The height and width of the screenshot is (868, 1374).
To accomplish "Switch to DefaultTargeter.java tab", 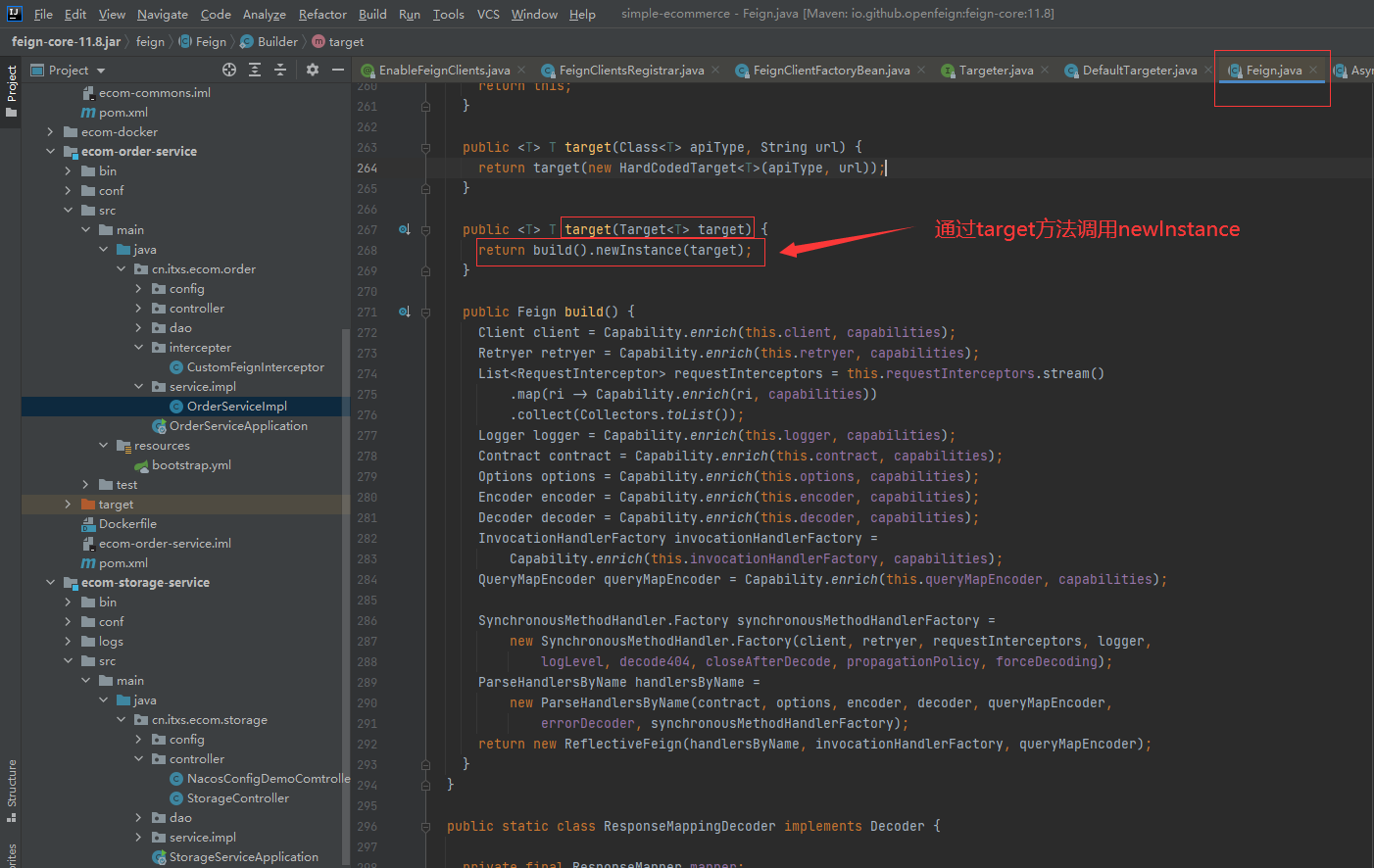I will pos(1139,70).
